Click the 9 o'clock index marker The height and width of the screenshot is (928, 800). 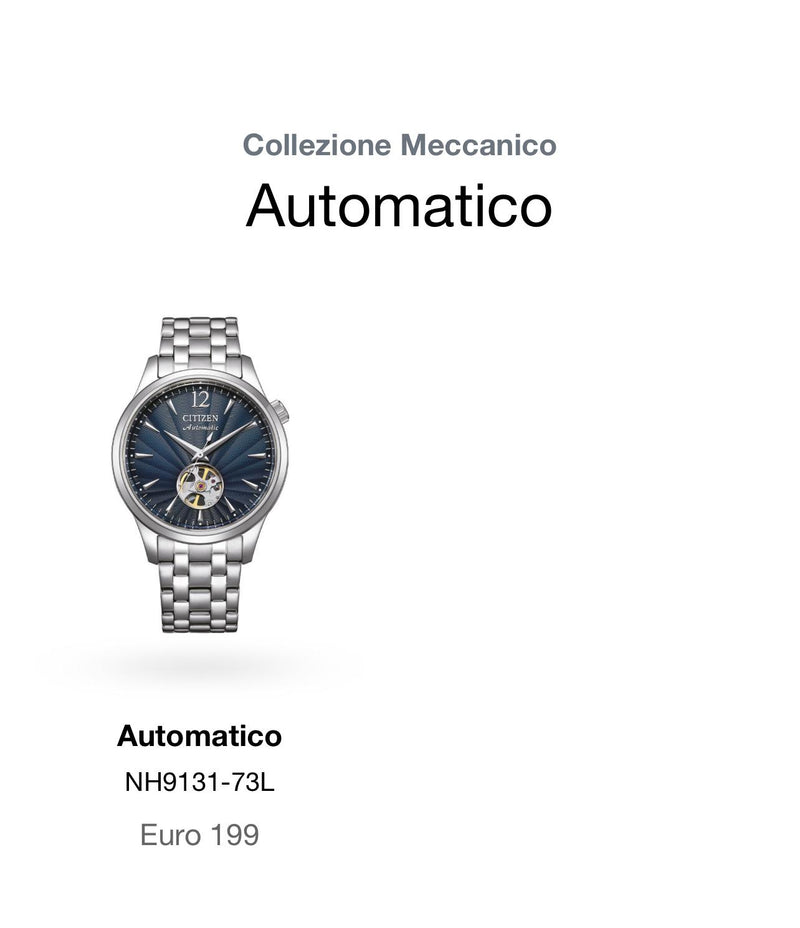tap(143, 455)
